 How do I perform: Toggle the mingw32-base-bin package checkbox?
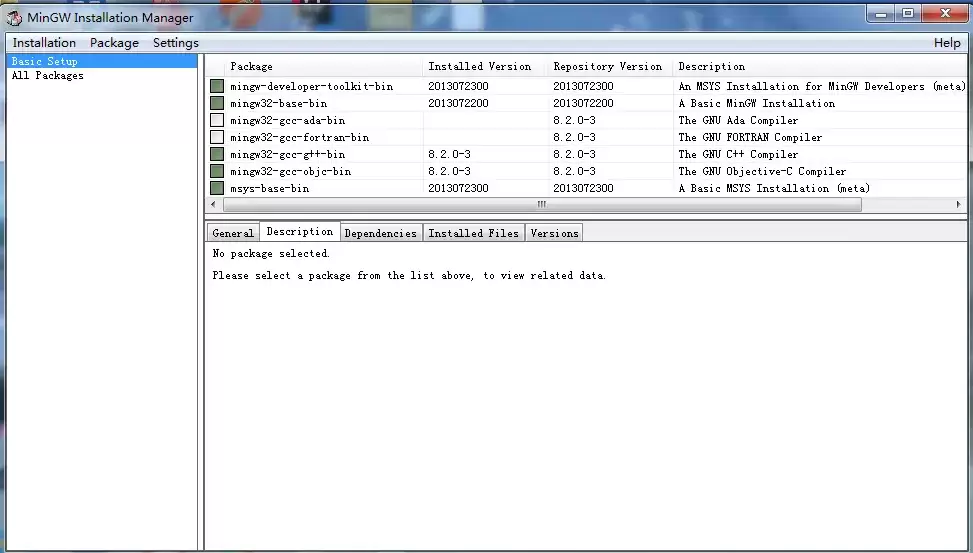click(217, 103)
